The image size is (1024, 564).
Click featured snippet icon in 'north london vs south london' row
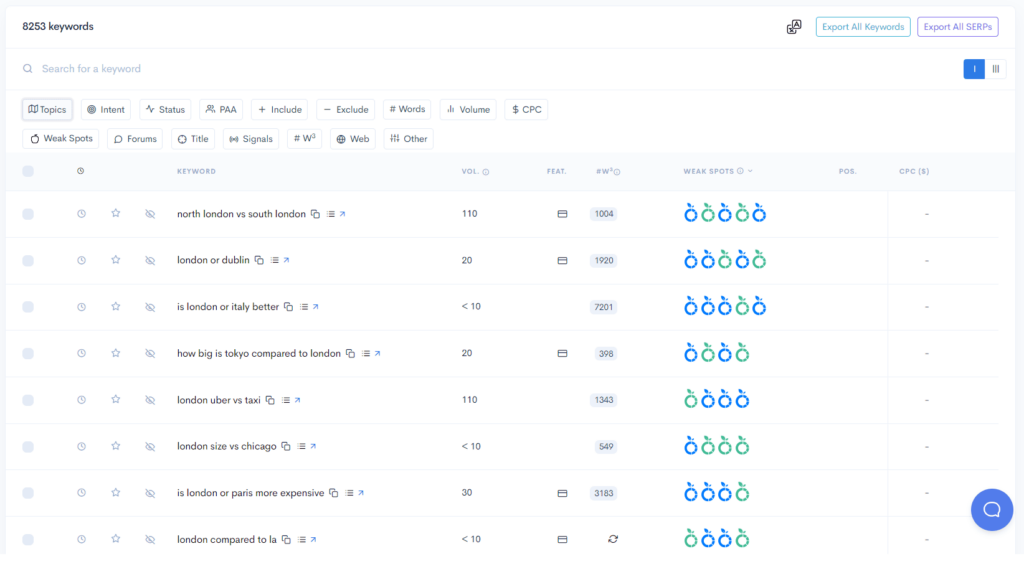562,214
